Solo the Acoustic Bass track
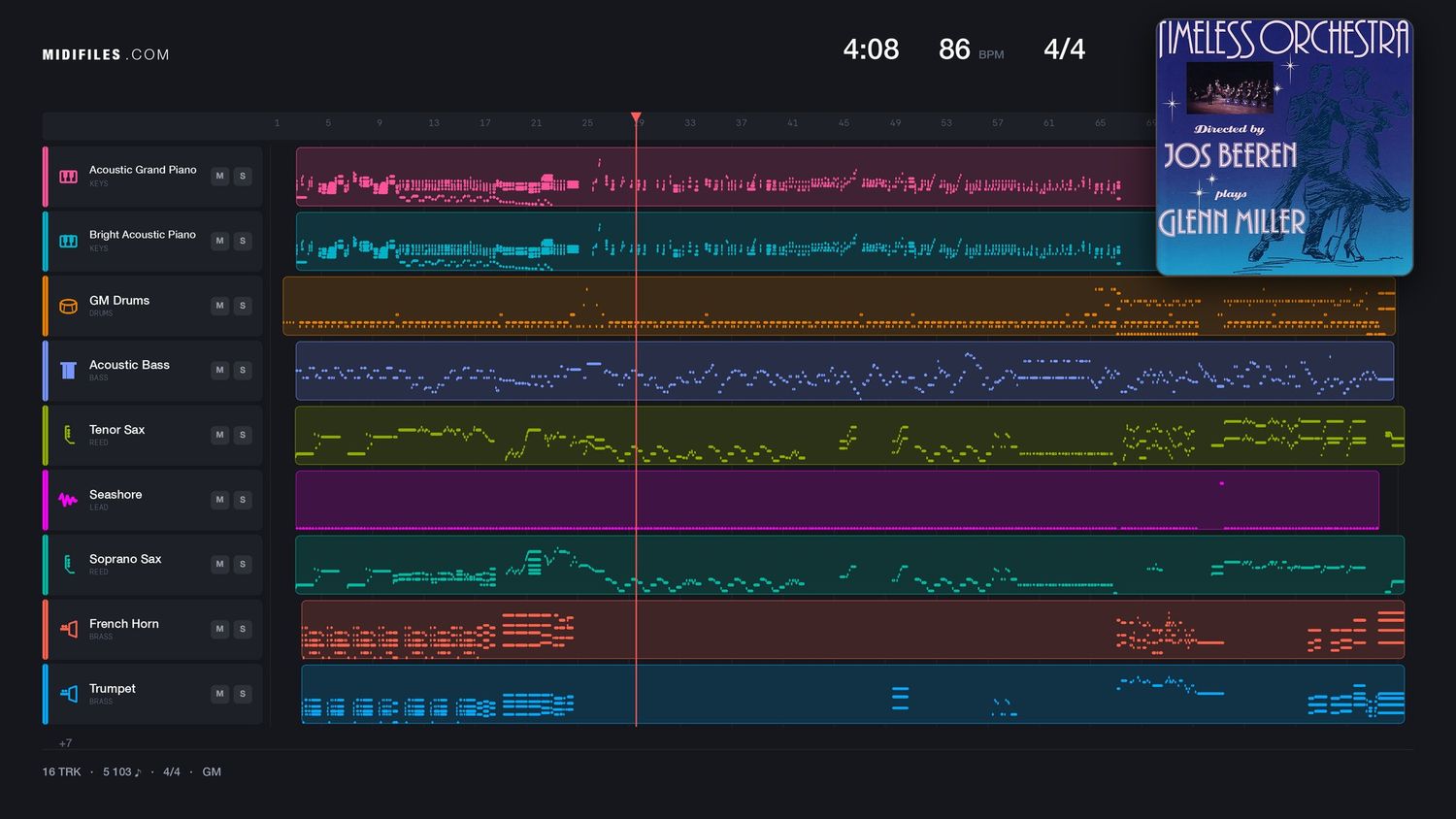Viewport: 1456px width, 819px height. pos(243,370)
